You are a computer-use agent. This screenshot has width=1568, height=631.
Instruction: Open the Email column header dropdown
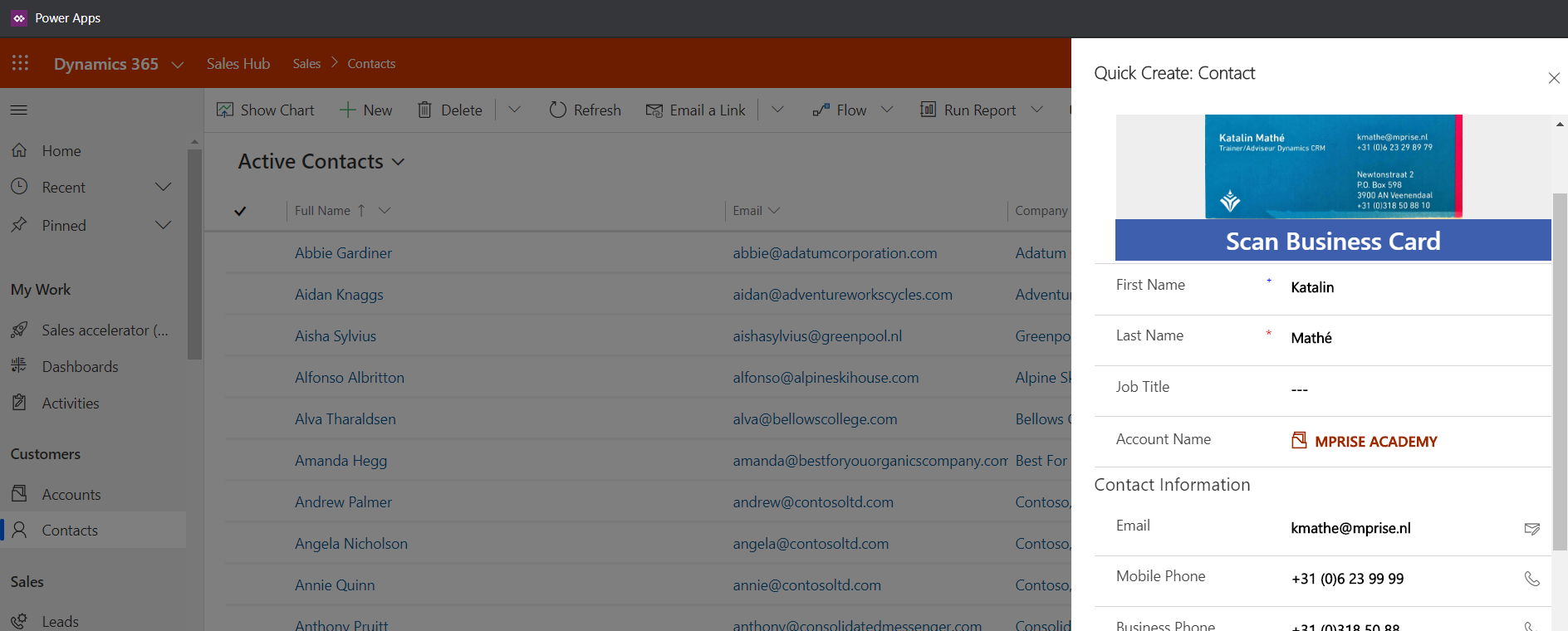point(774,211)
